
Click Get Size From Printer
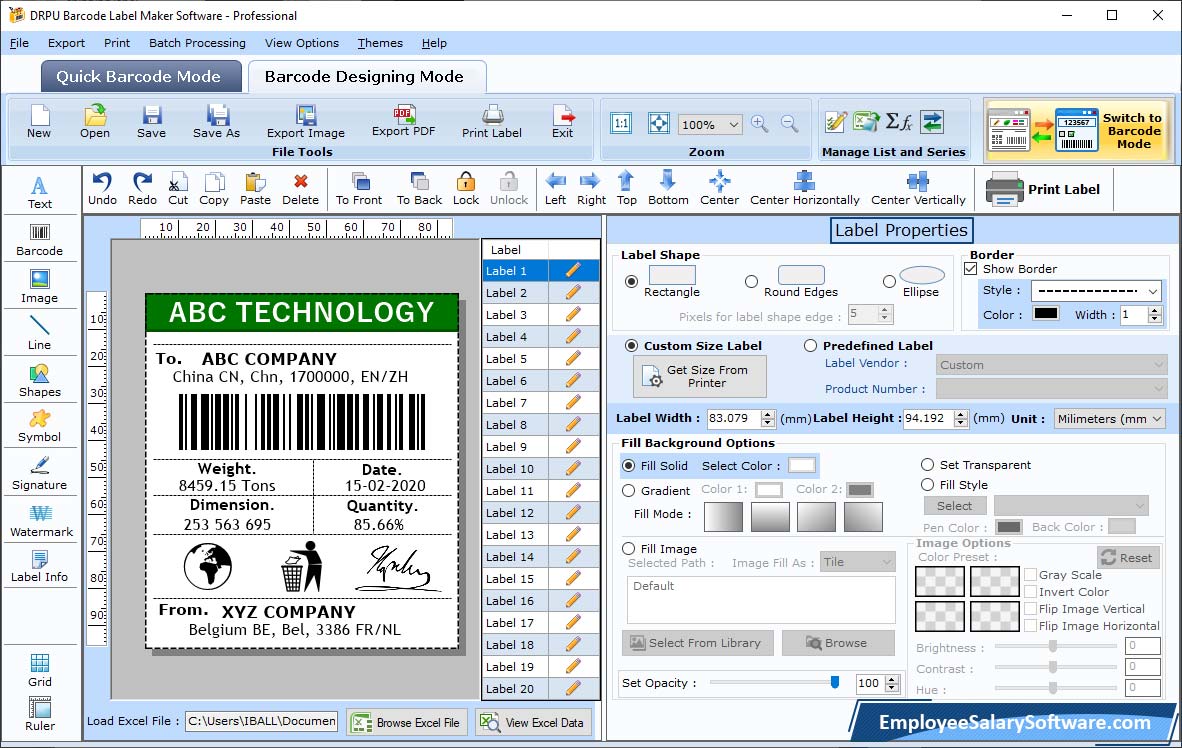700,376
